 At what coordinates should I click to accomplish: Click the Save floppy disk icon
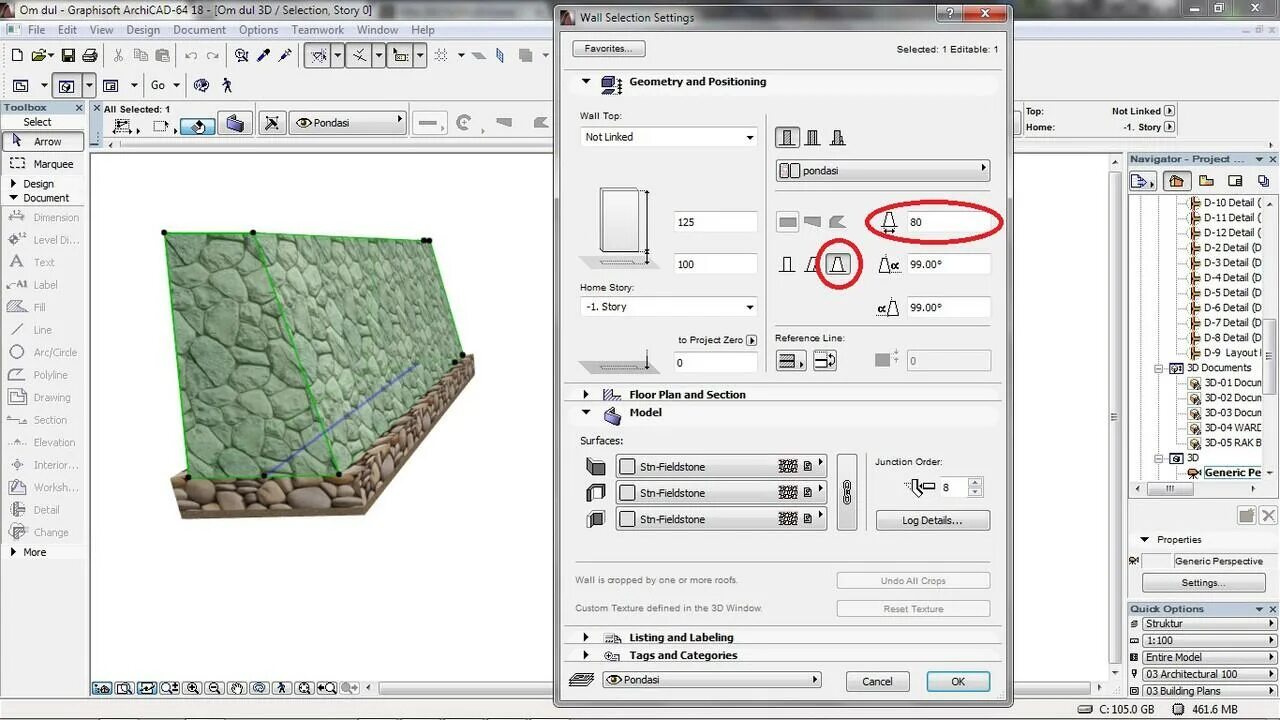[67, 56]
